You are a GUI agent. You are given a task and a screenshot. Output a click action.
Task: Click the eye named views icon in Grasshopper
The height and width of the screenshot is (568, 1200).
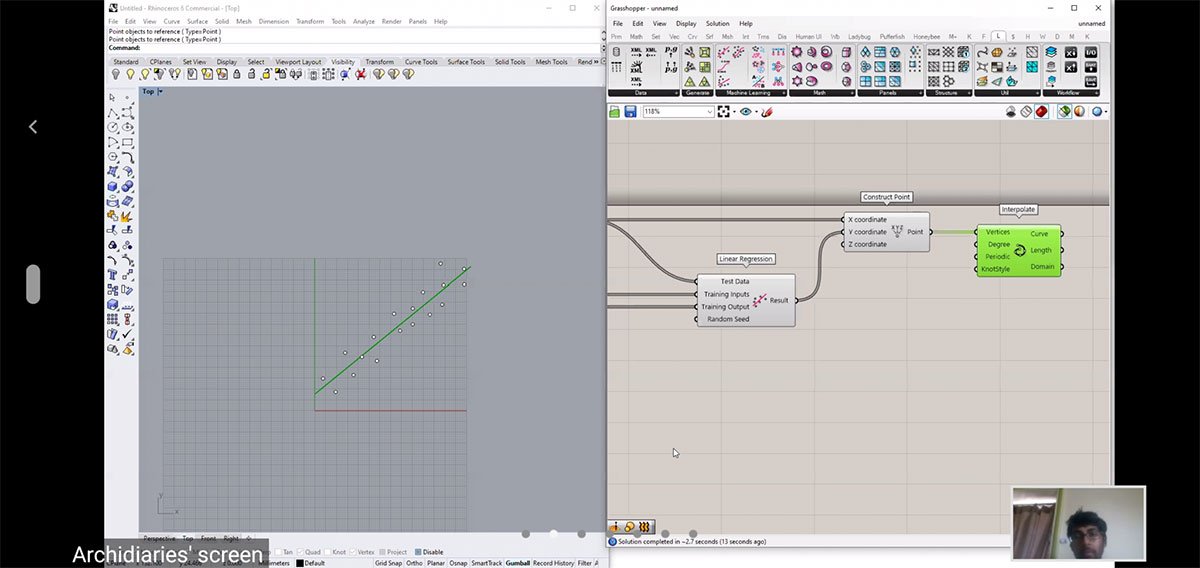746,112
